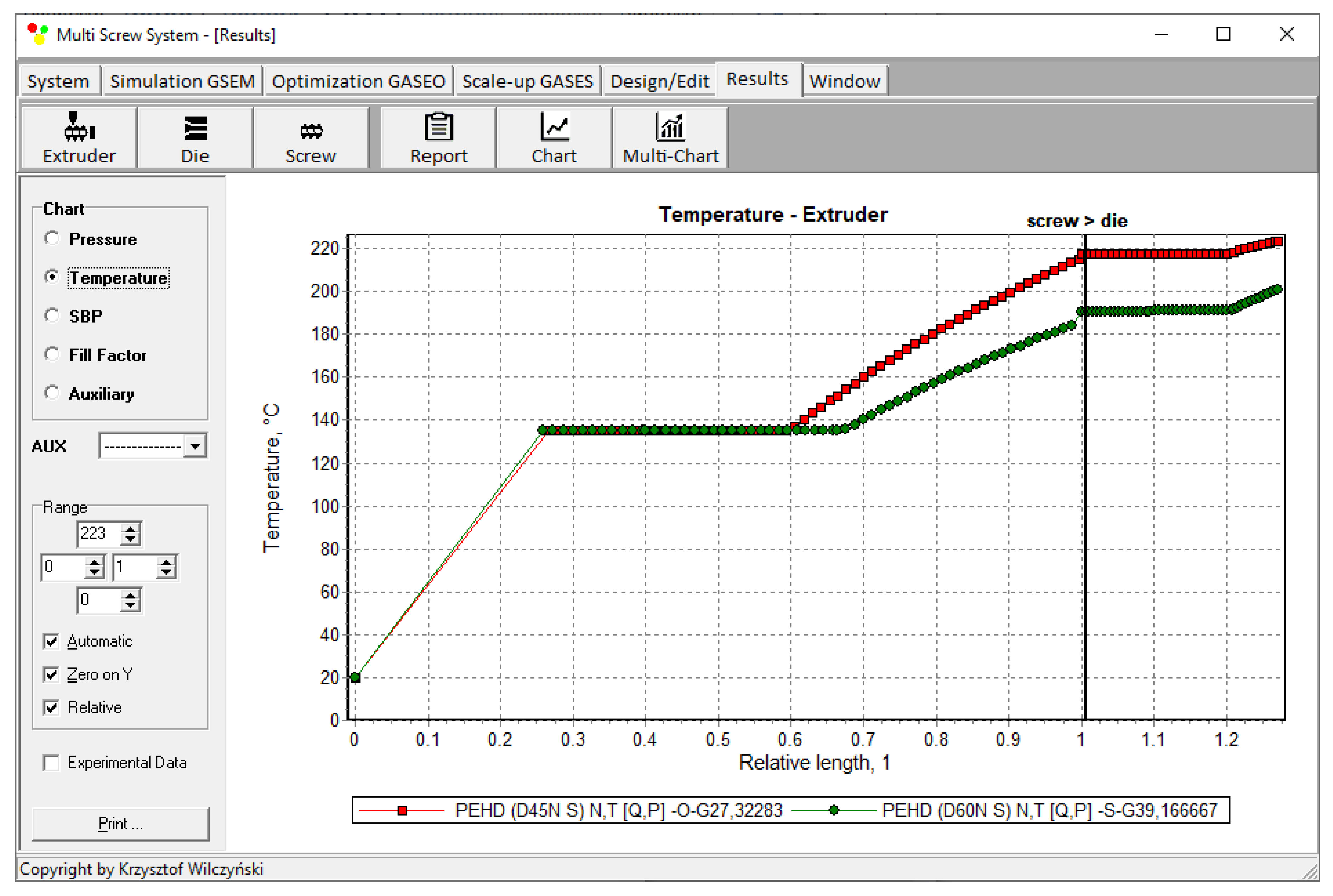
Task: Switch to the Simulation GSEM tab
Action: [x=182, y=81]
